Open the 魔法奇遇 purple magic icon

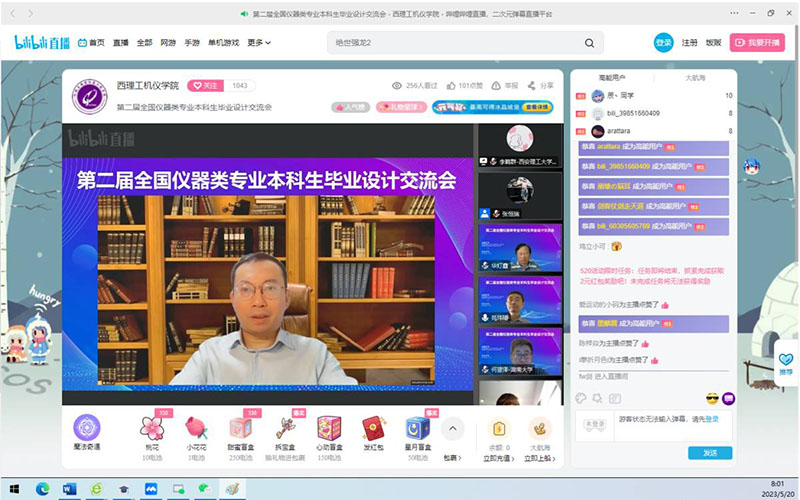coord(87,430)
